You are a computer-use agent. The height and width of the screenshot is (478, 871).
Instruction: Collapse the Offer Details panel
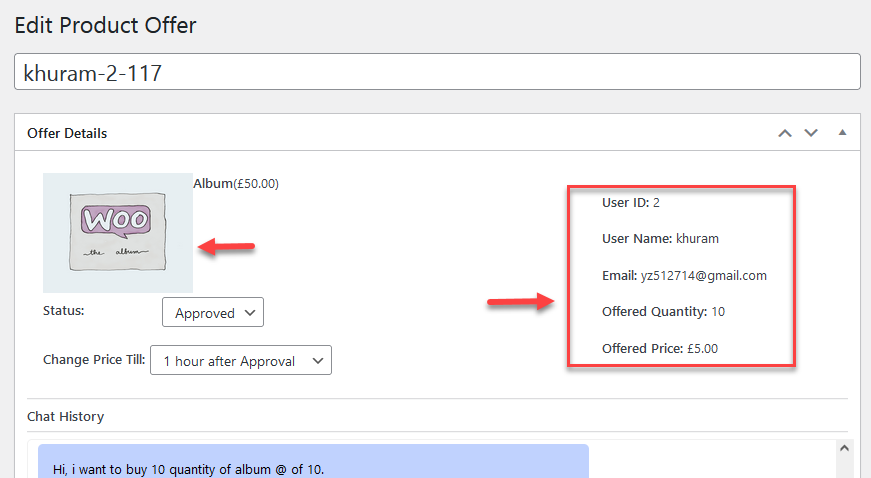(842, 133)
